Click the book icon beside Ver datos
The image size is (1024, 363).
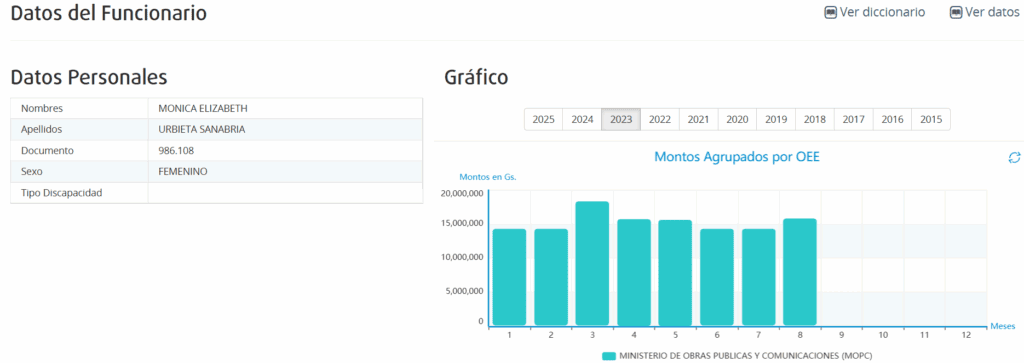click(956, 12)
